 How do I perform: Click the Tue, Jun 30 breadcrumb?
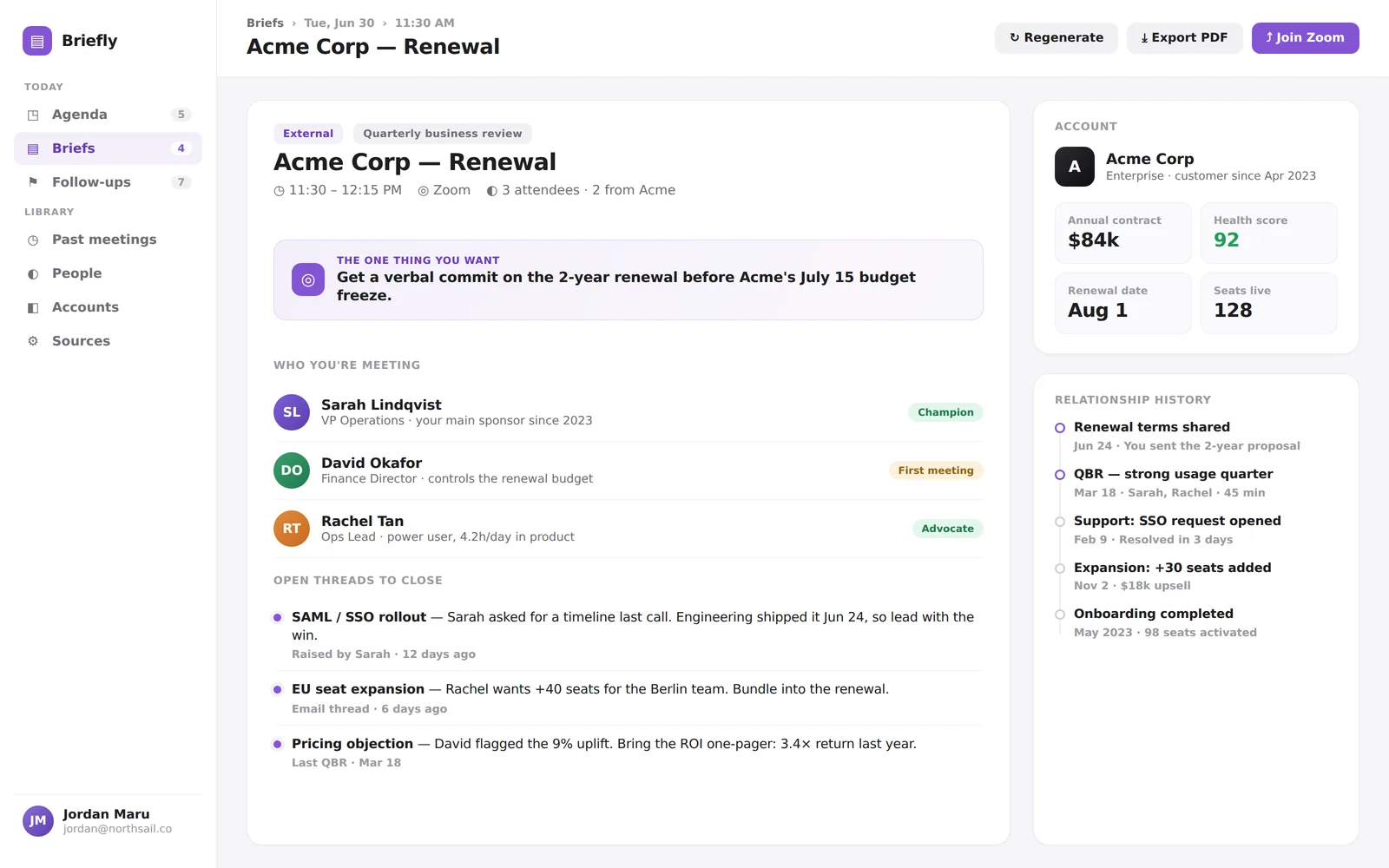point(339,23)
